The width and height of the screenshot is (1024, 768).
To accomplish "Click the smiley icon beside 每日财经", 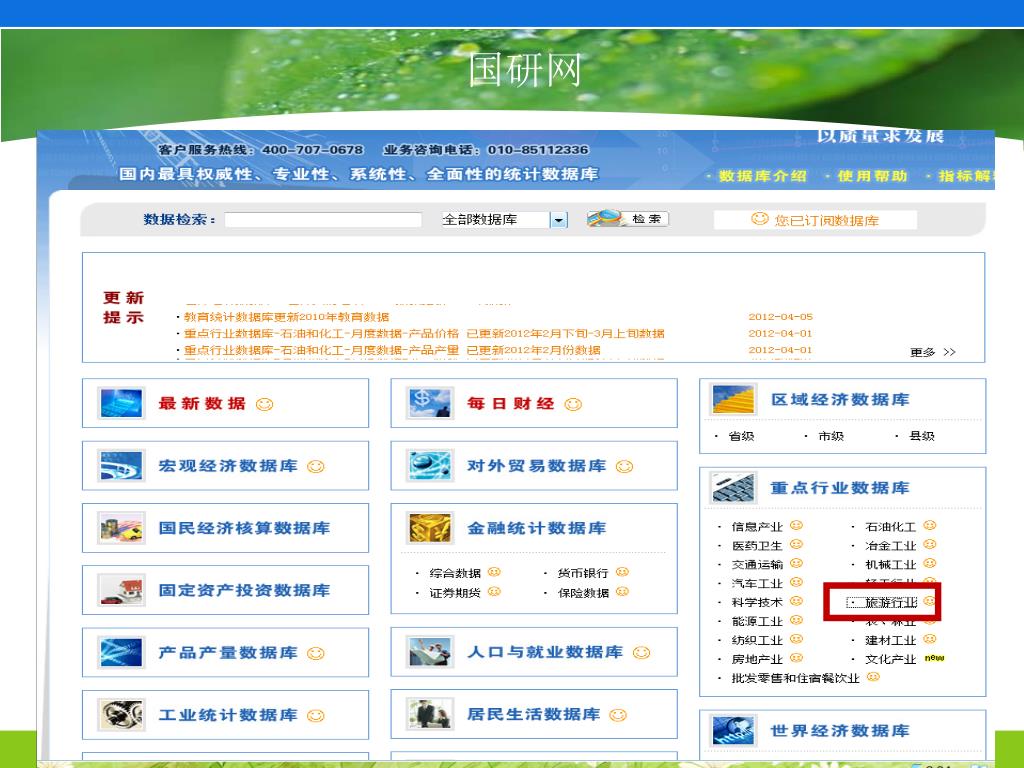I will 573,404.
